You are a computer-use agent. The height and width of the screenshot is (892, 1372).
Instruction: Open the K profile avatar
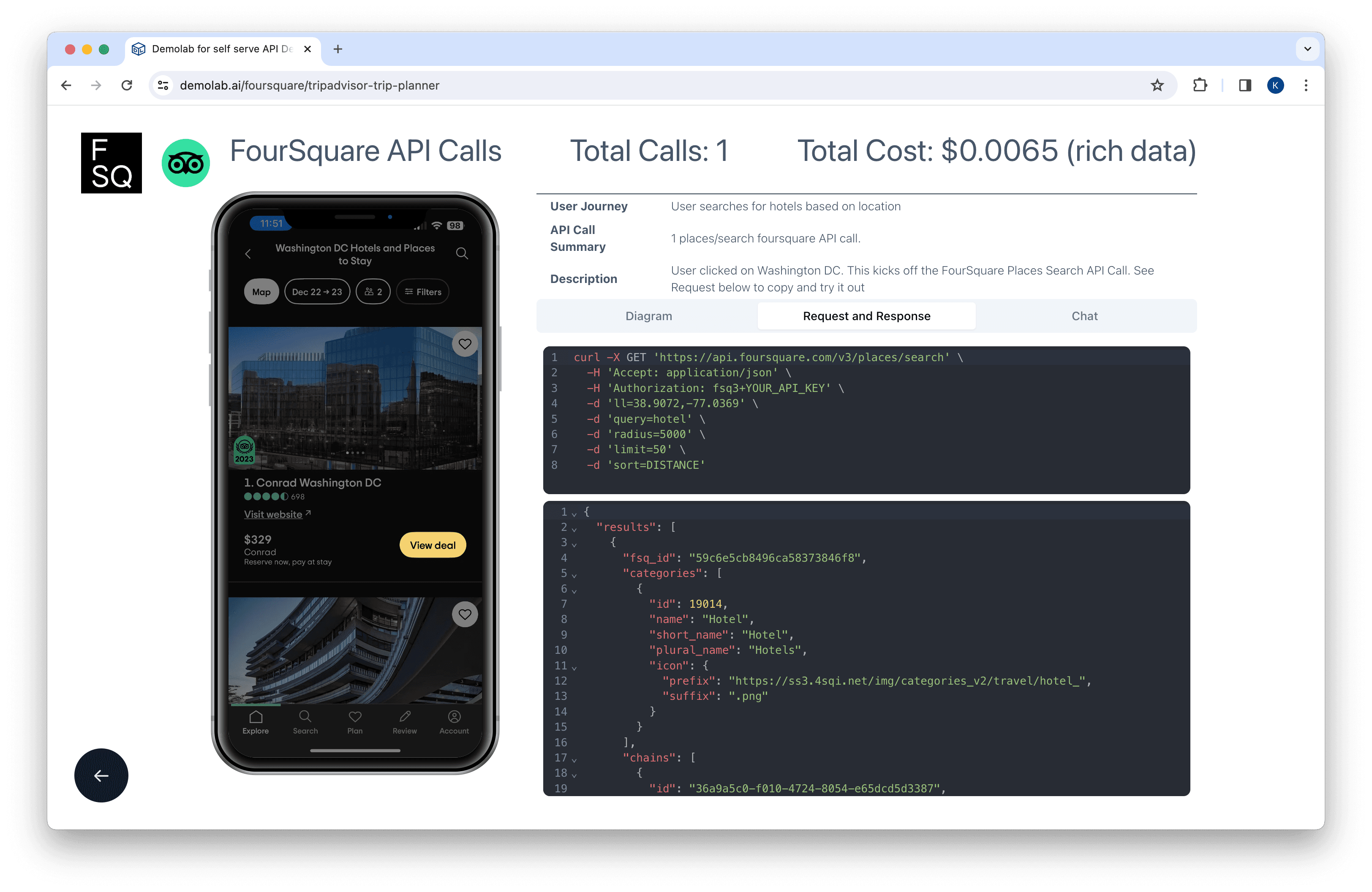point(1275,85)
